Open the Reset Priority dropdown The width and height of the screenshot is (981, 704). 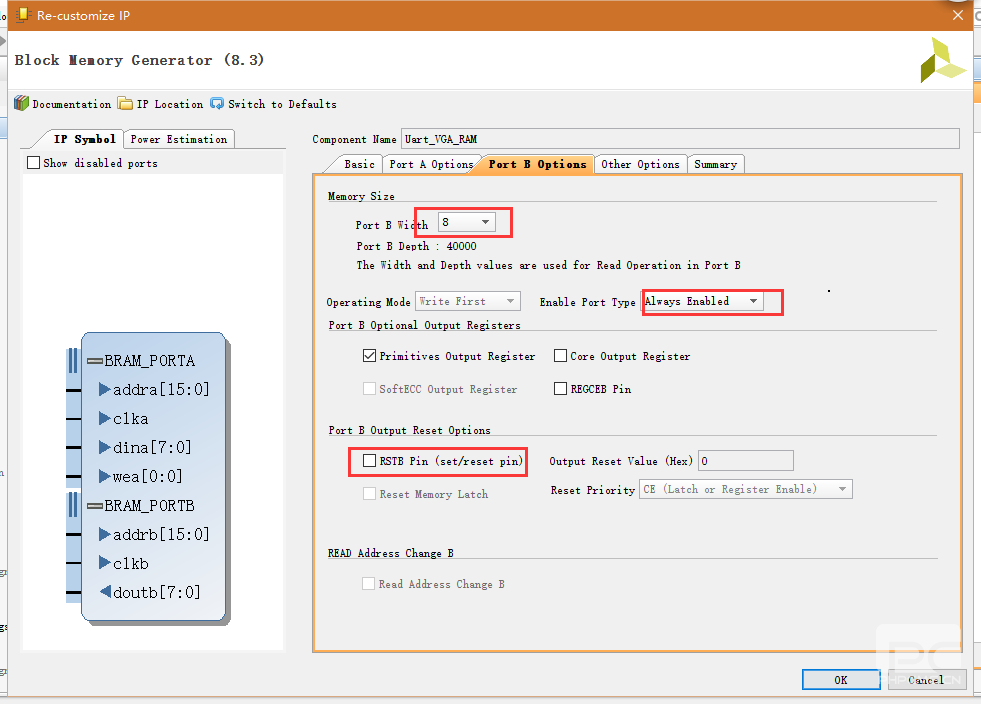click(746, 489)
